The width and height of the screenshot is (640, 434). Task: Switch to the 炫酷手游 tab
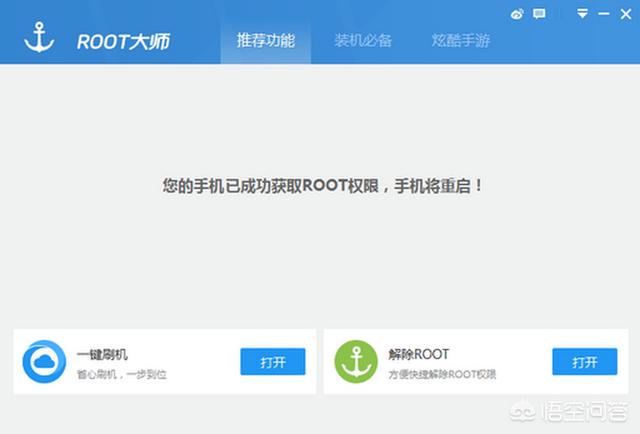tap(460, 40)
